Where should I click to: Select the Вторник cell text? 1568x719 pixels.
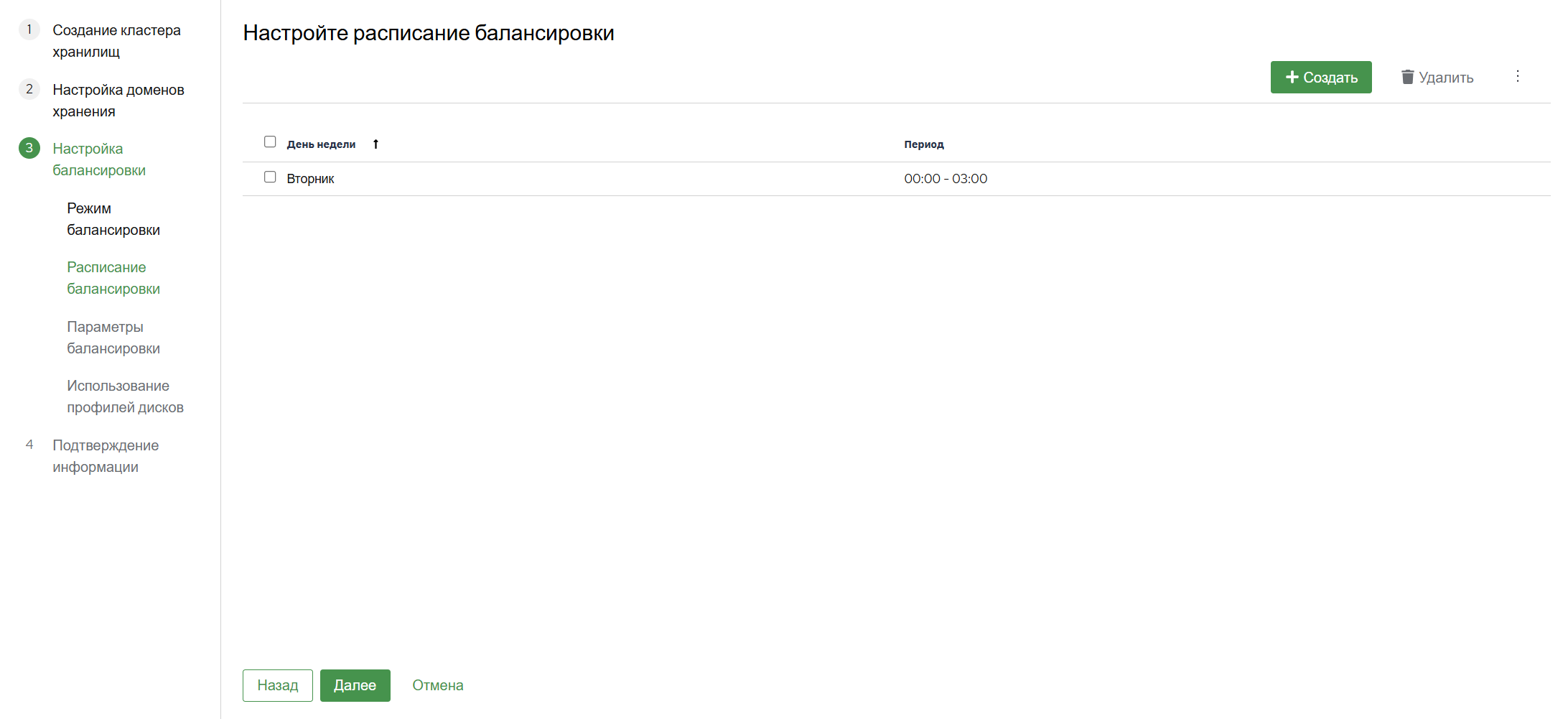tap(310, 179)
